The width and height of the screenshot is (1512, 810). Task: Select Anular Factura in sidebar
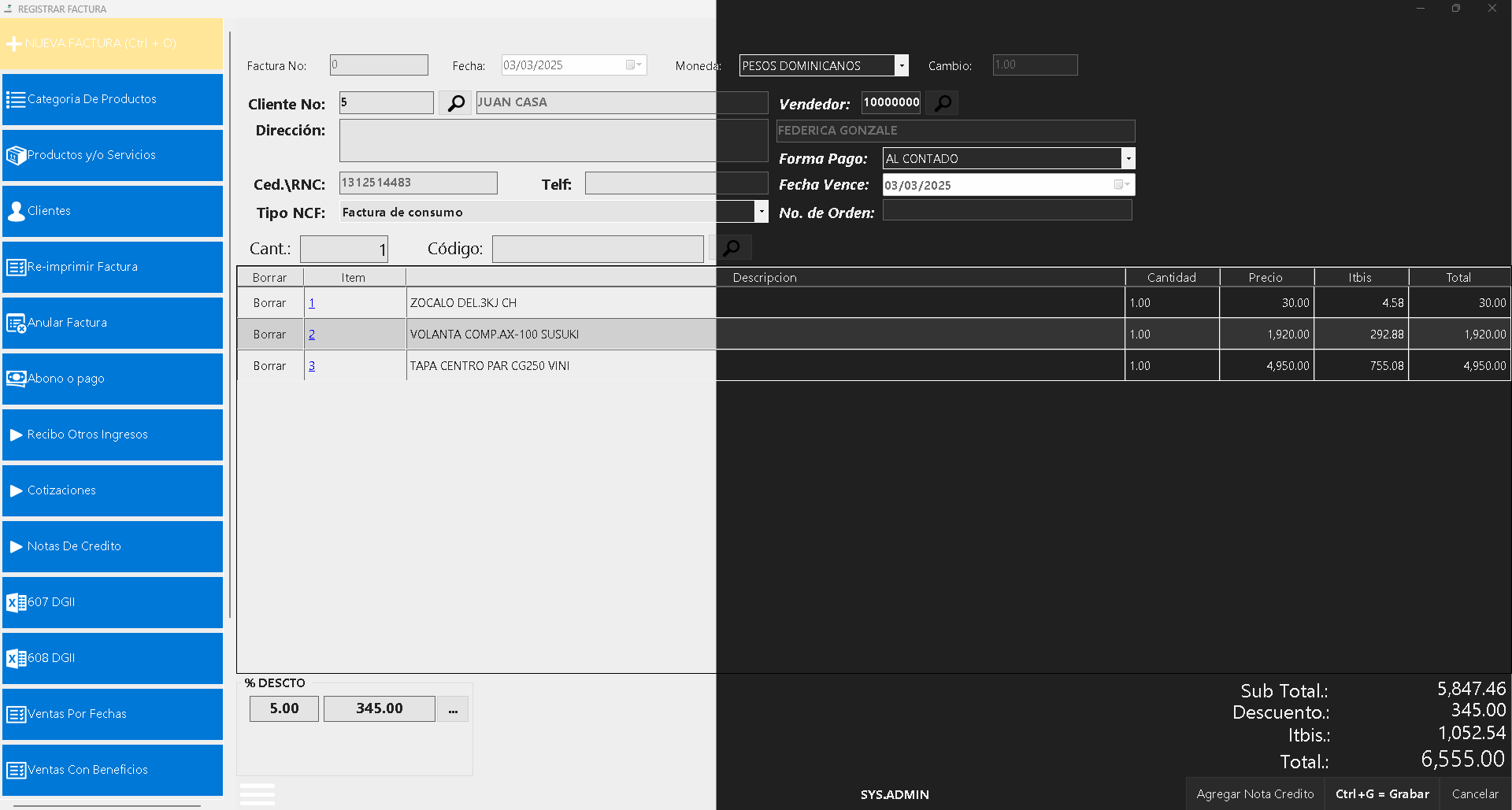tap(113, 323)
